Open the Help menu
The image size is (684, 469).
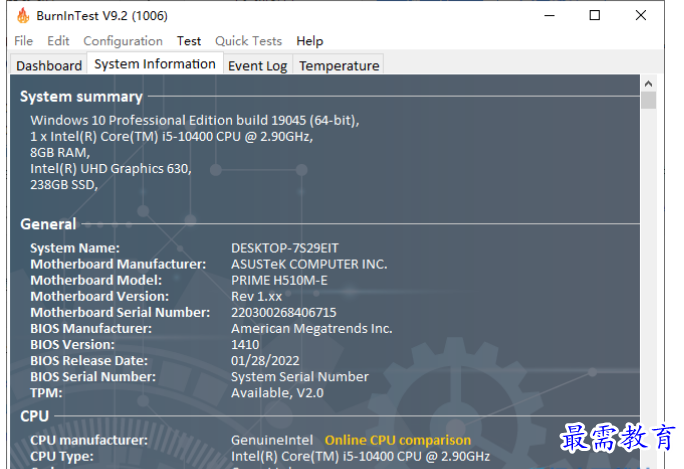310,41
